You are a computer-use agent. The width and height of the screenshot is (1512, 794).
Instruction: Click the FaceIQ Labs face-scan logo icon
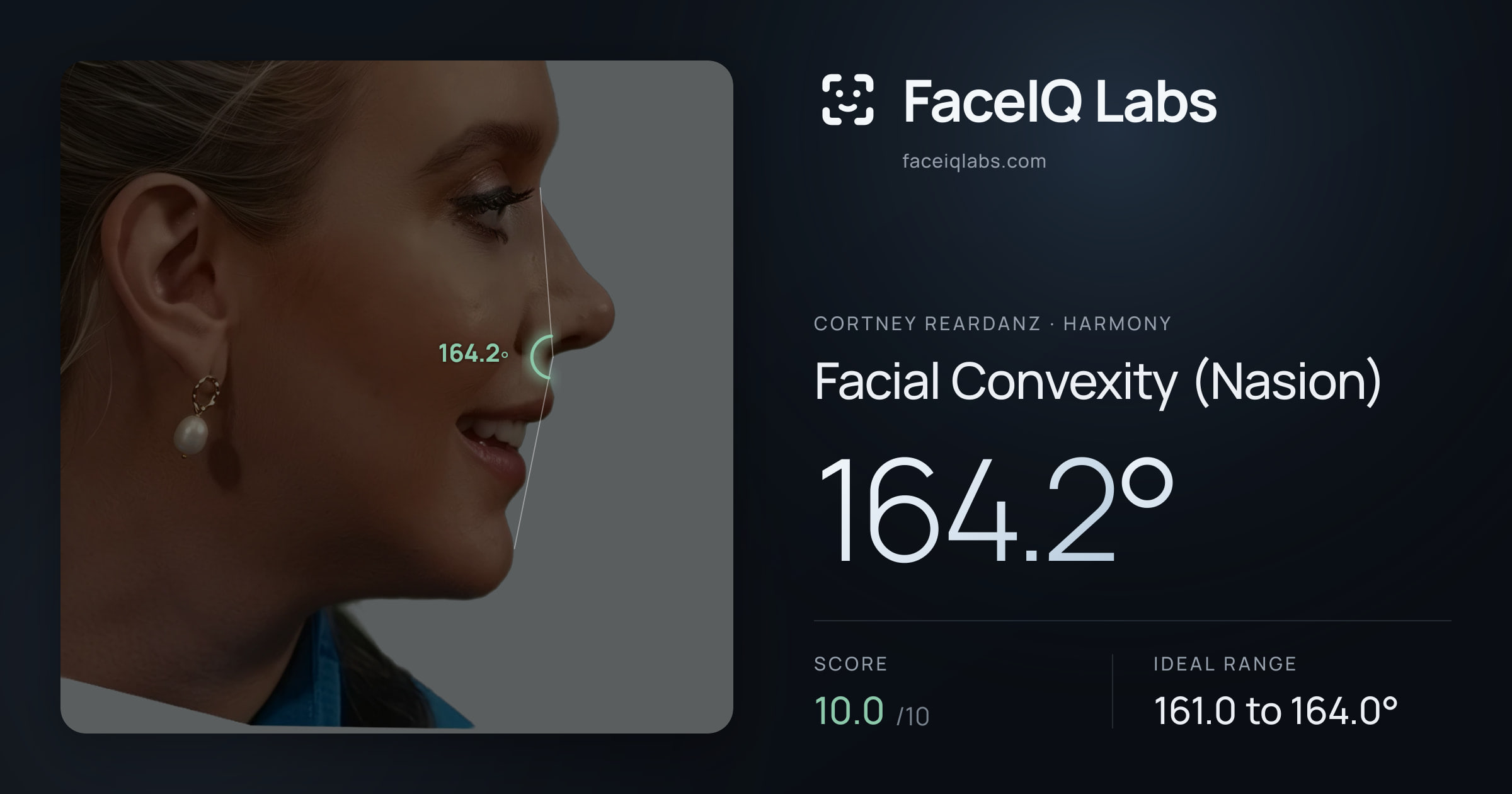coord(848,100)
